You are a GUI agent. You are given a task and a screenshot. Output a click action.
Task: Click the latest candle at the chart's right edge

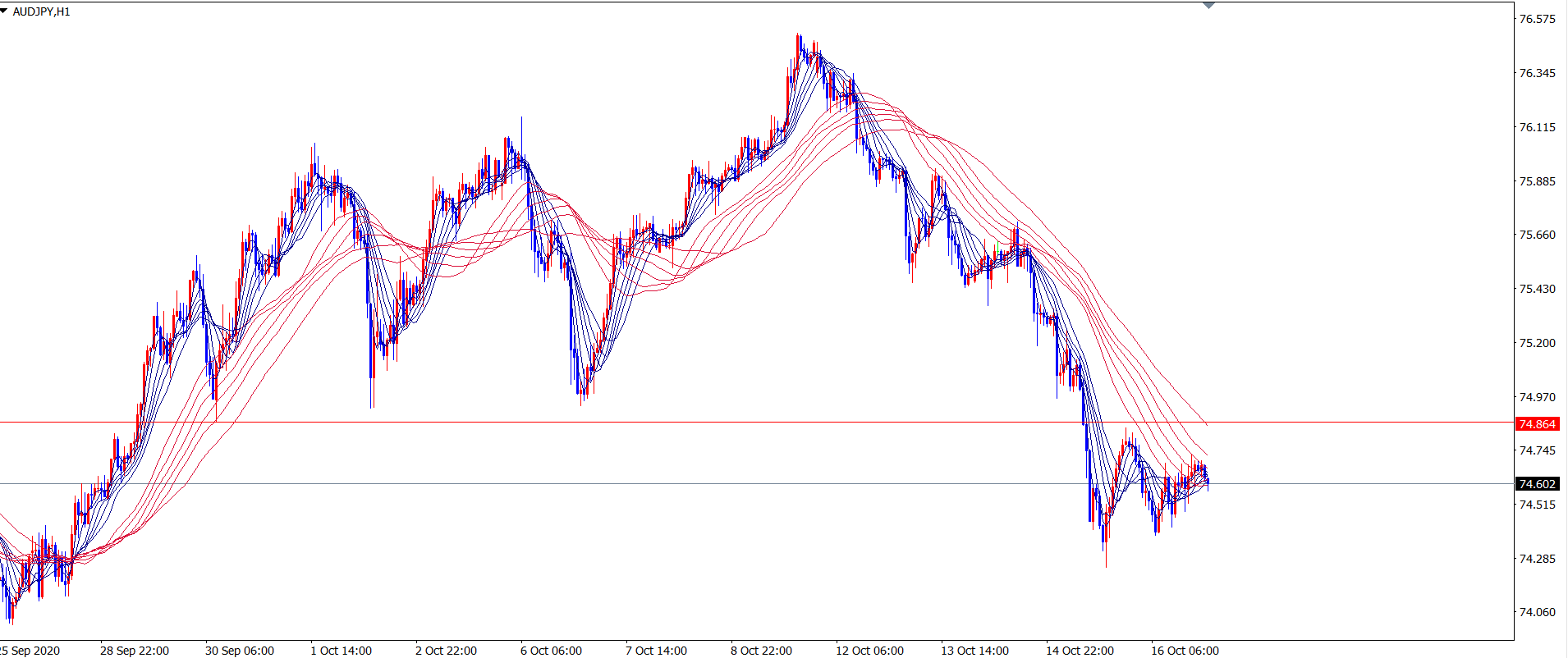1208,482
